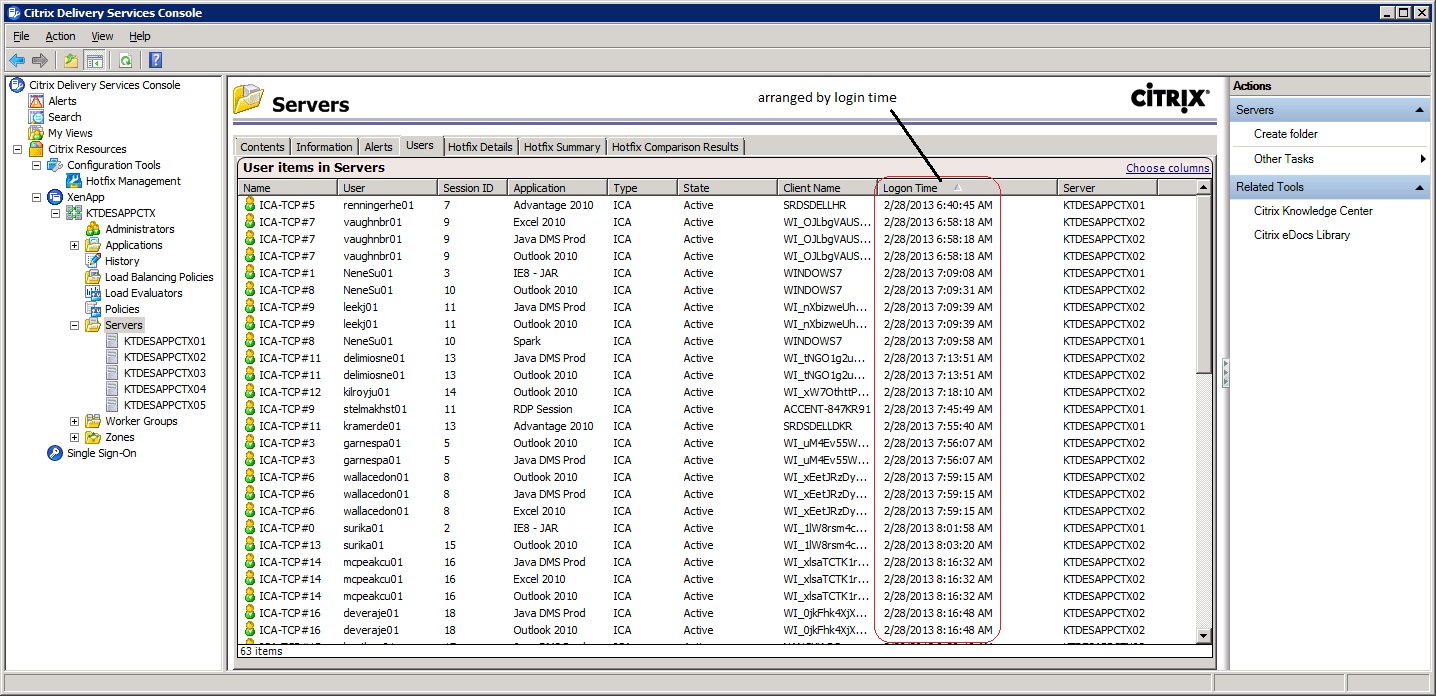Select the Administrators tree item
This screenshot has width=1436, height=696.
139,229
